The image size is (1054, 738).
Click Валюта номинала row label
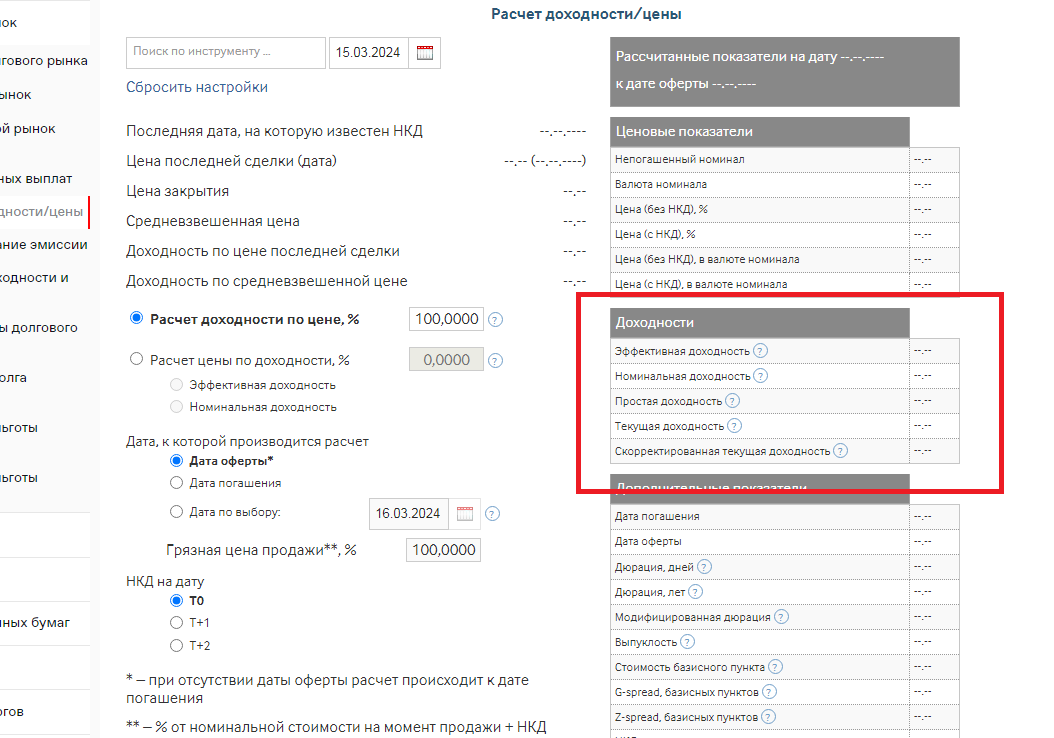pyautogui.click(x=661, y=184)
